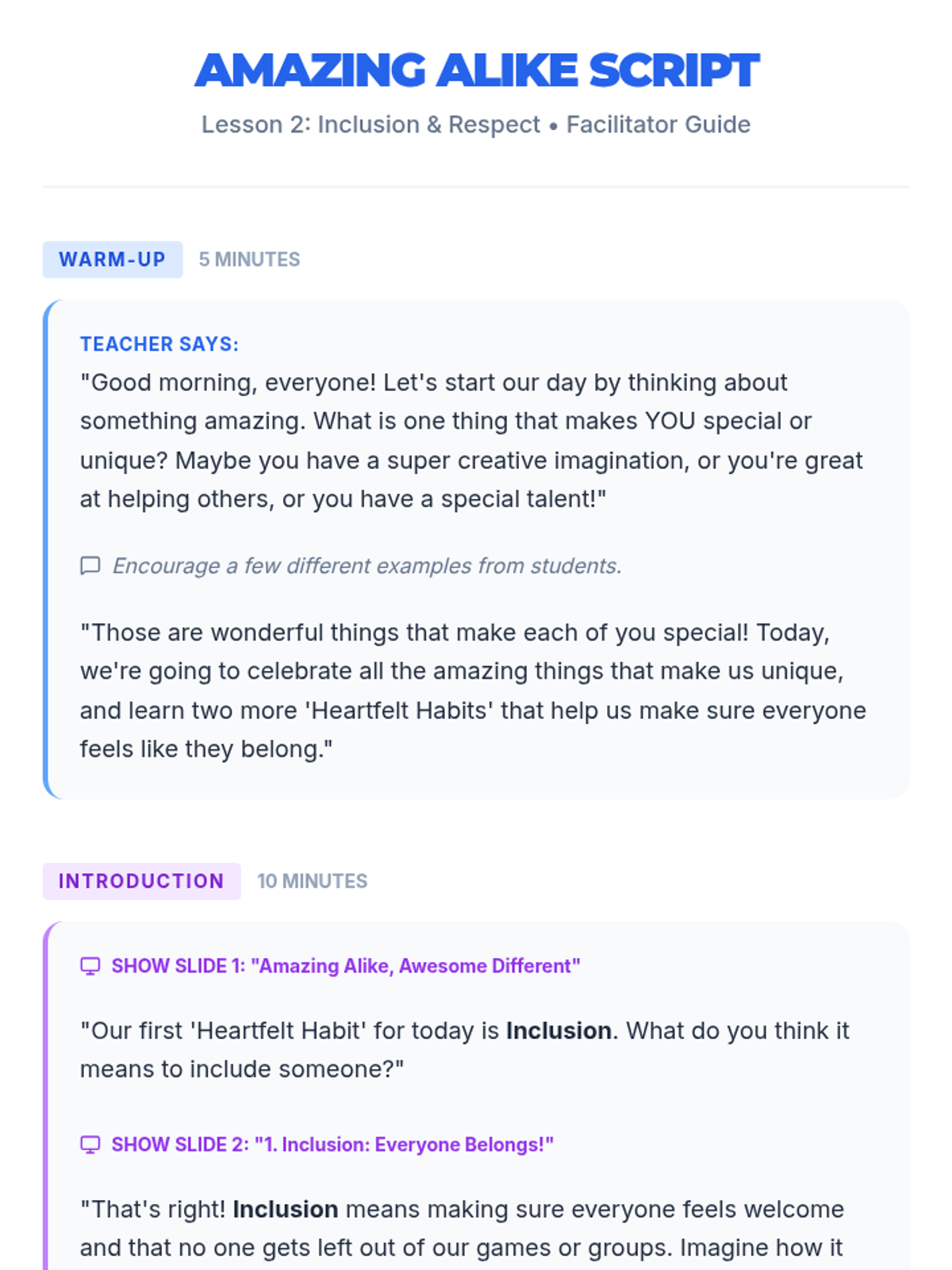Click the purple left border of introduction card

point(45,1111)
